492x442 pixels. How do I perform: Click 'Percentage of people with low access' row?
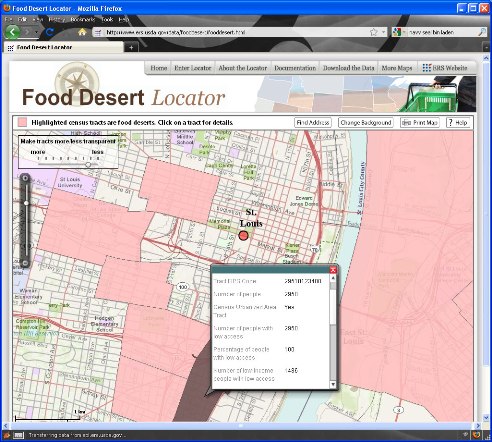click(270, 353)
